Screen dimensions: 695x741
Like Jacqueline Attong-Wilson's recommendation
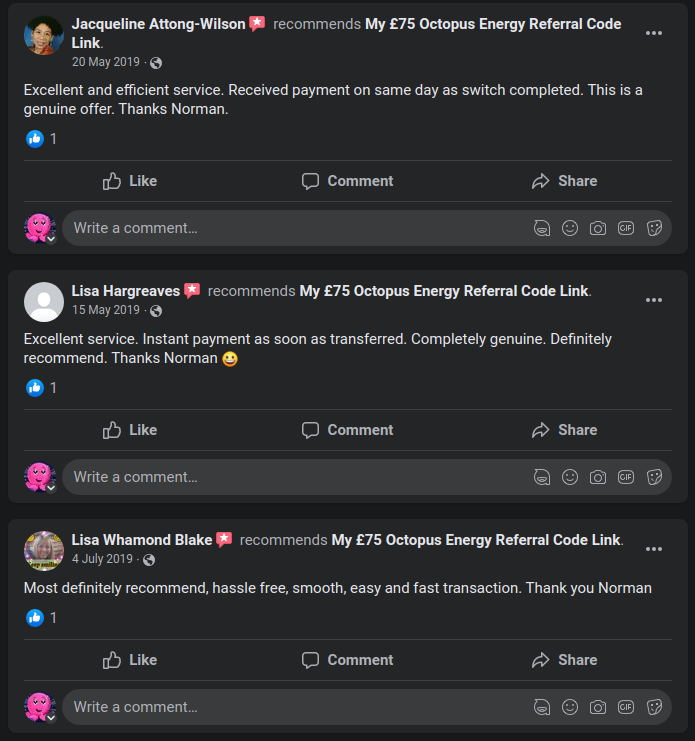tap(130, 181)
